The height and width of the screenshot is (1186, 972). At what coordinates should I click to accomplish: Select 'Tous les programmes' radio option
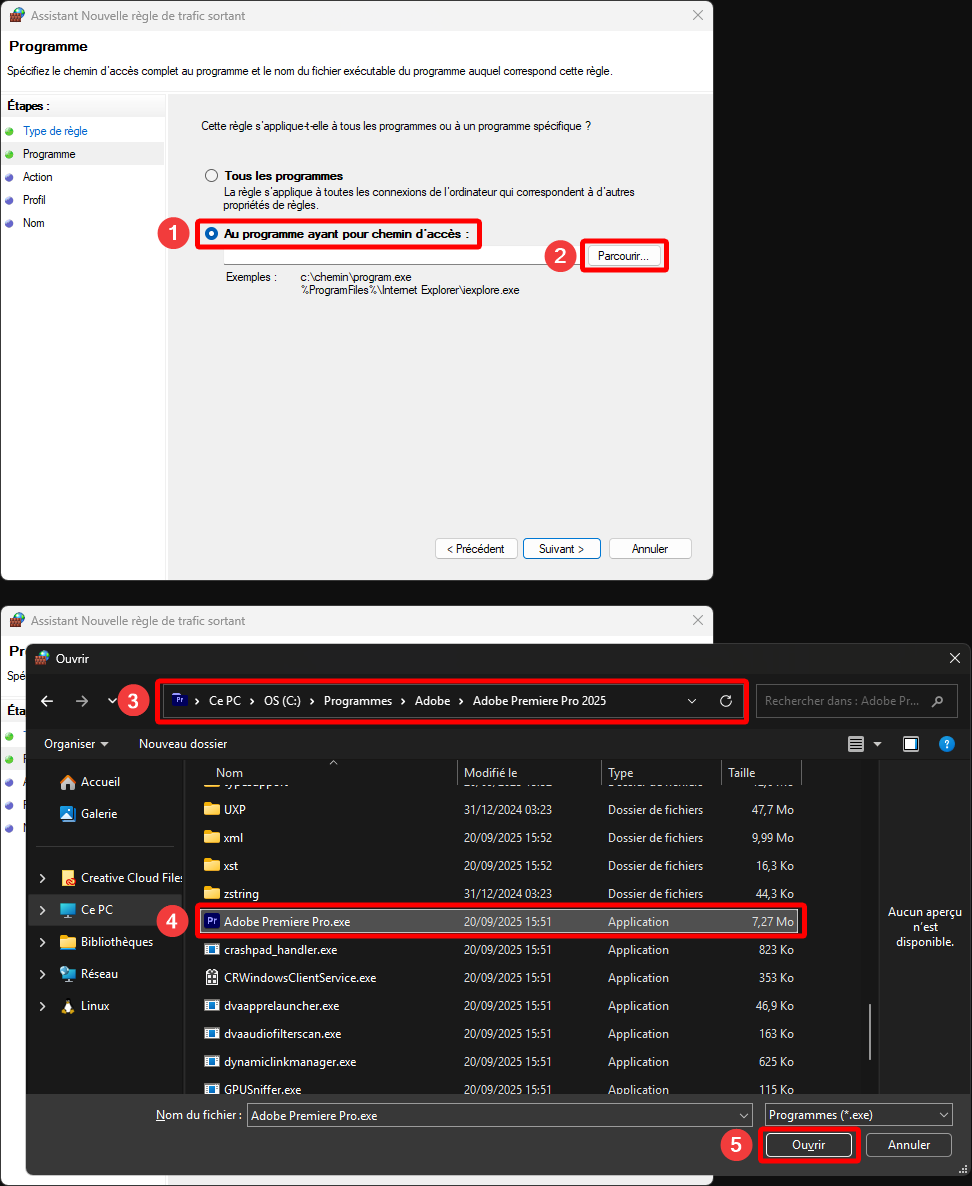(212, 175)
